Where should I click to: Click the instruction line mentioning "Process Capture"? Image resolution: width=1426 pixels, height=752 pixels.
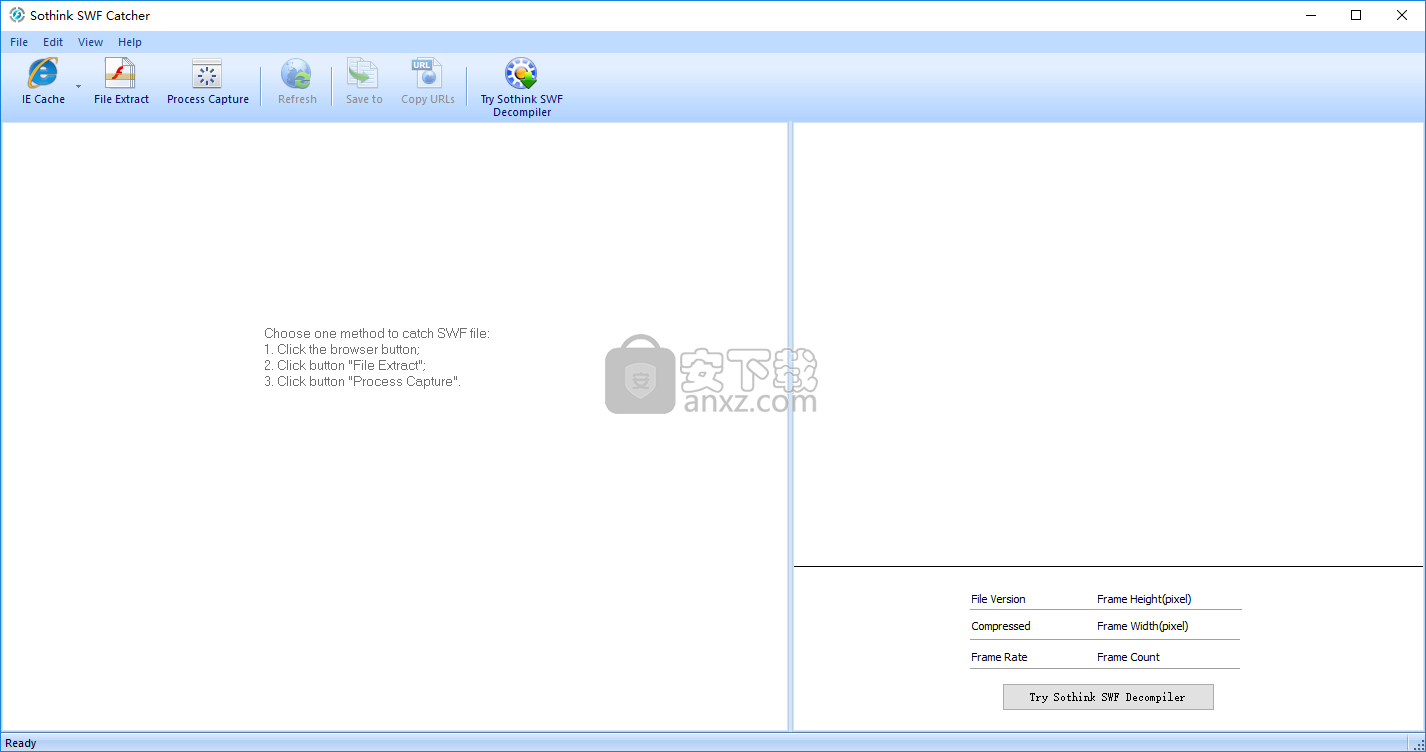point(363,381)
